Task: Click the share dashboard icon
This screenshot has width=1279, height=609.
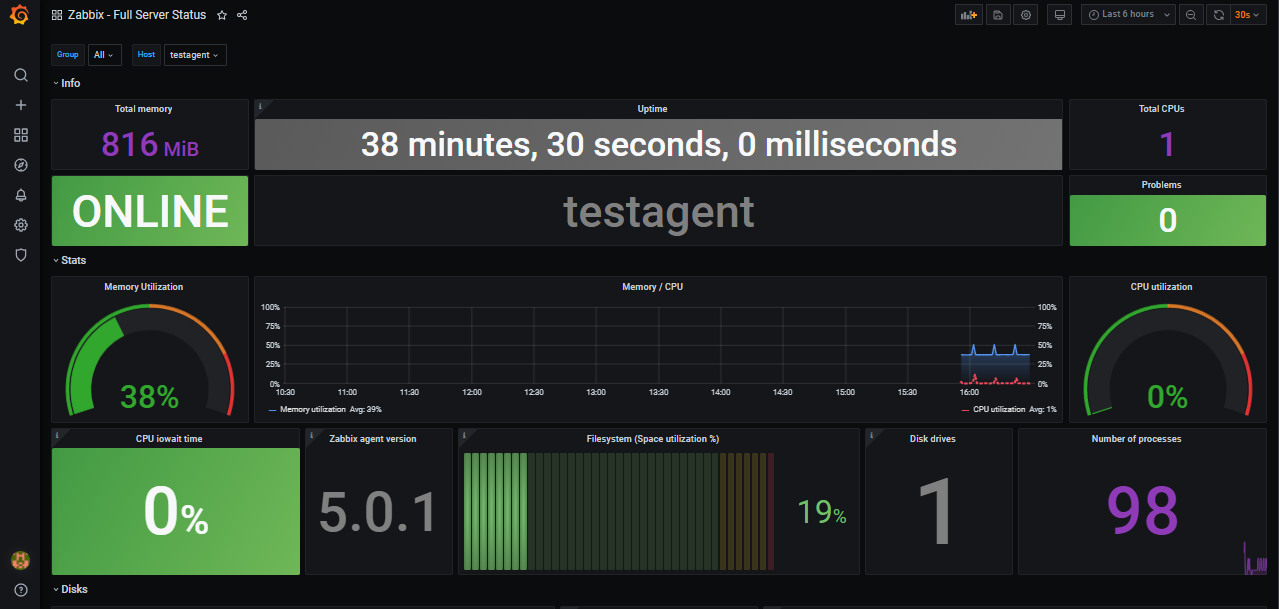Action: coord(242,15)
